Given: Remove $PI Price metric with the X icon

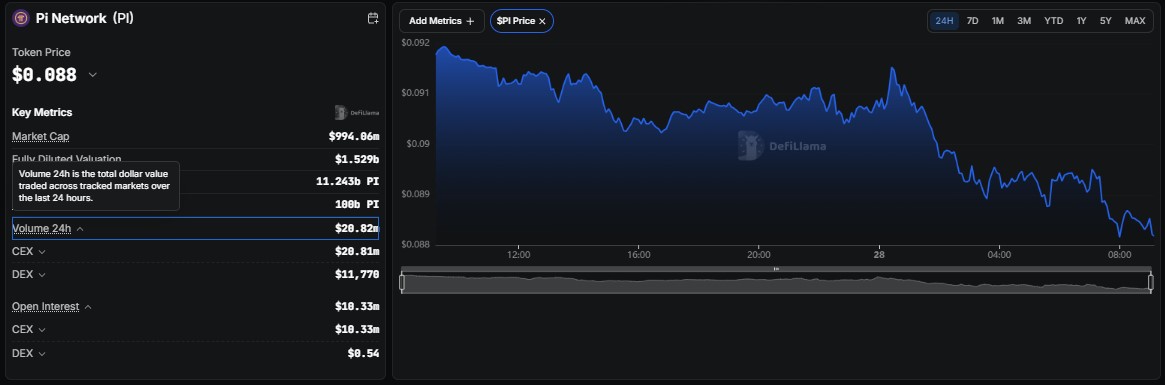Looking at the screenshot, I should coord(542,22).
